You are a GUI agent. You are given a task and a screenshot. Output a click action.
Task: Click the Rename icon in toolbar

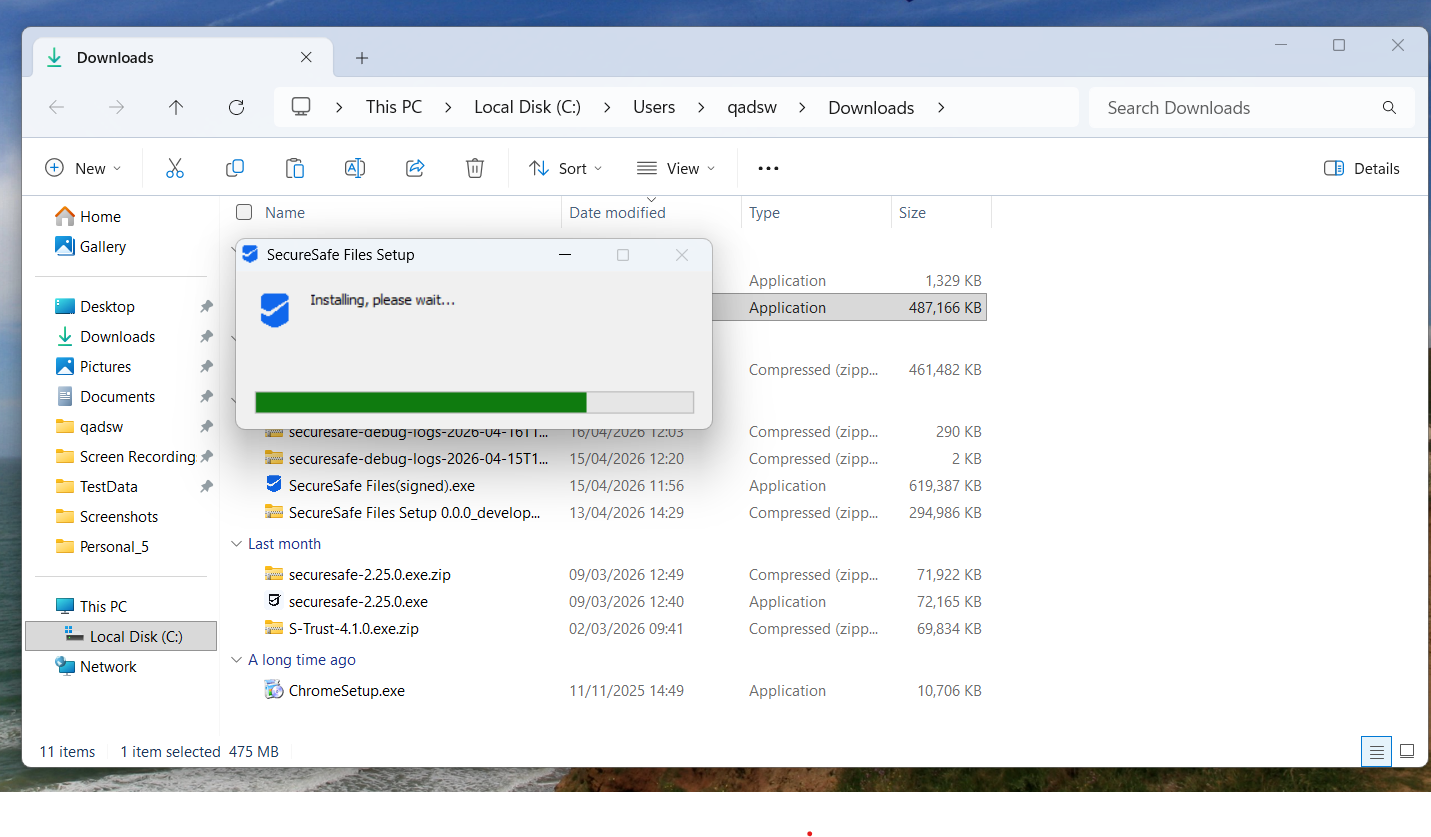(x=355, y=168)
